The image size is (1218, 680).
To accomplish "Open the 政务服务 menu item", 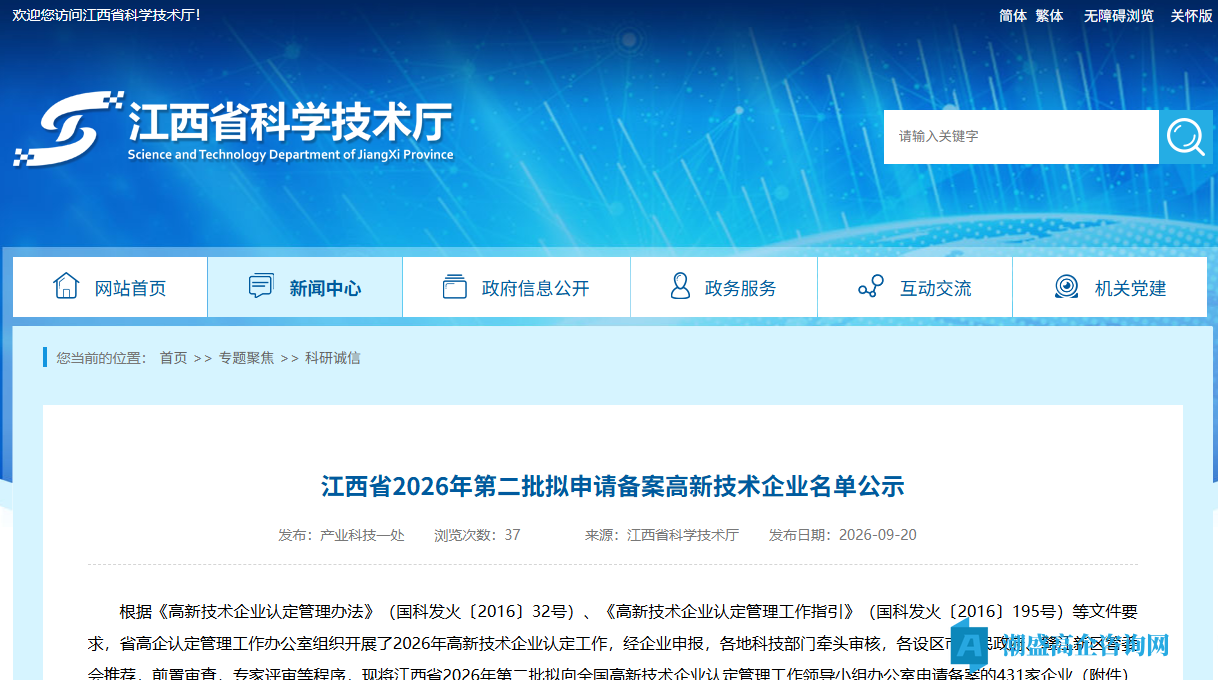I will tap(724, 287).
